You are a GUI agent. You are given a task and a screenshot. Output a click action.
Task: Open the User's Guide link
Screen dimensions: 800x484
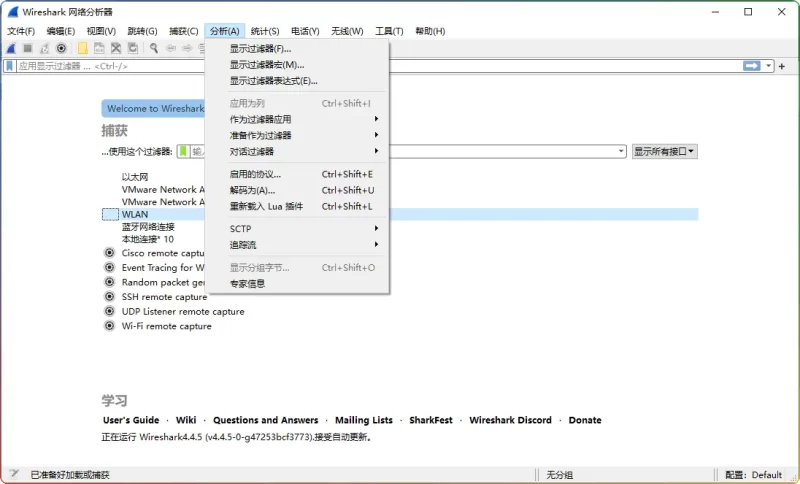click(131, 420)
